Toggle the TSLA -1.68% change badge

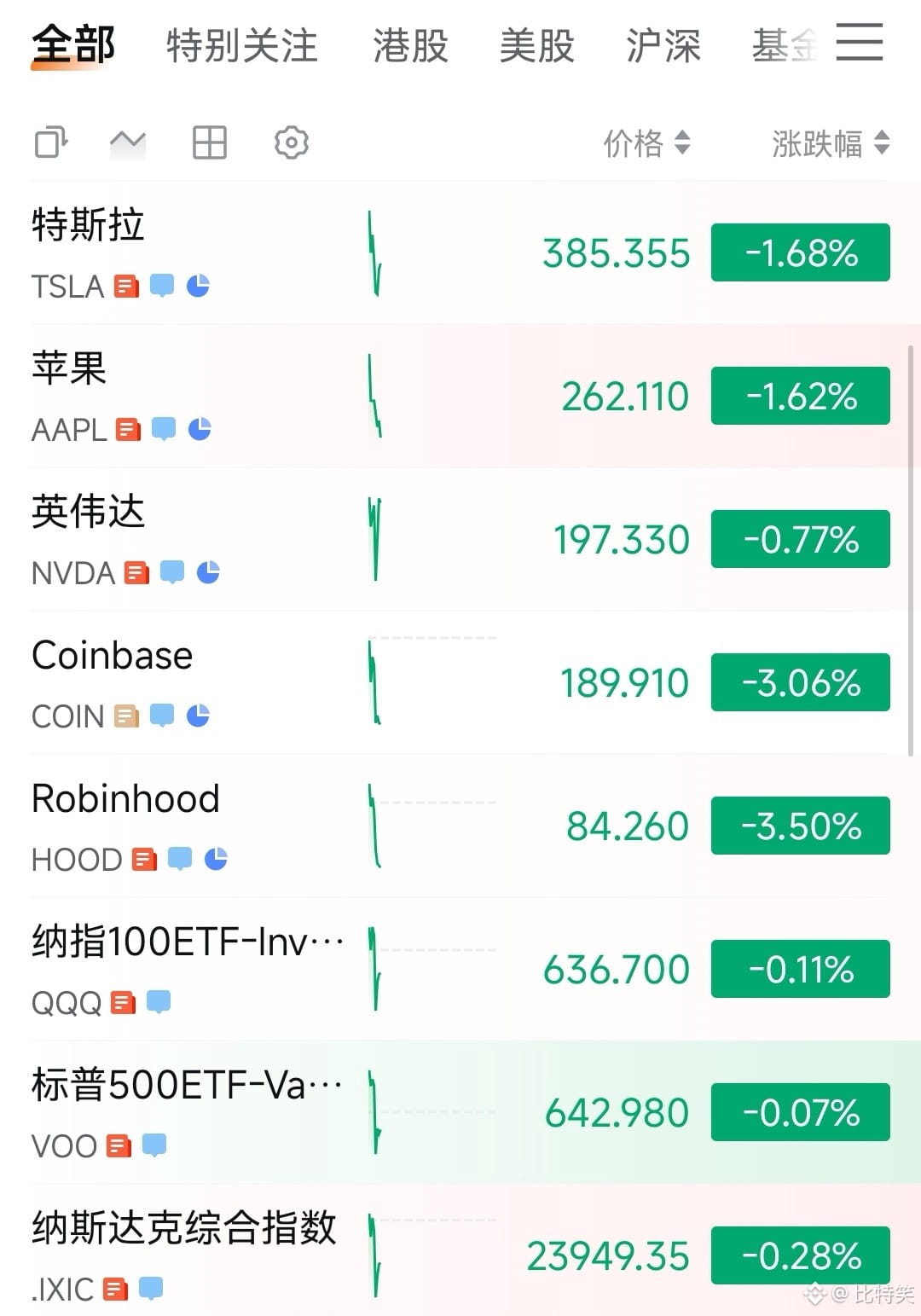(x=801, y=252)
